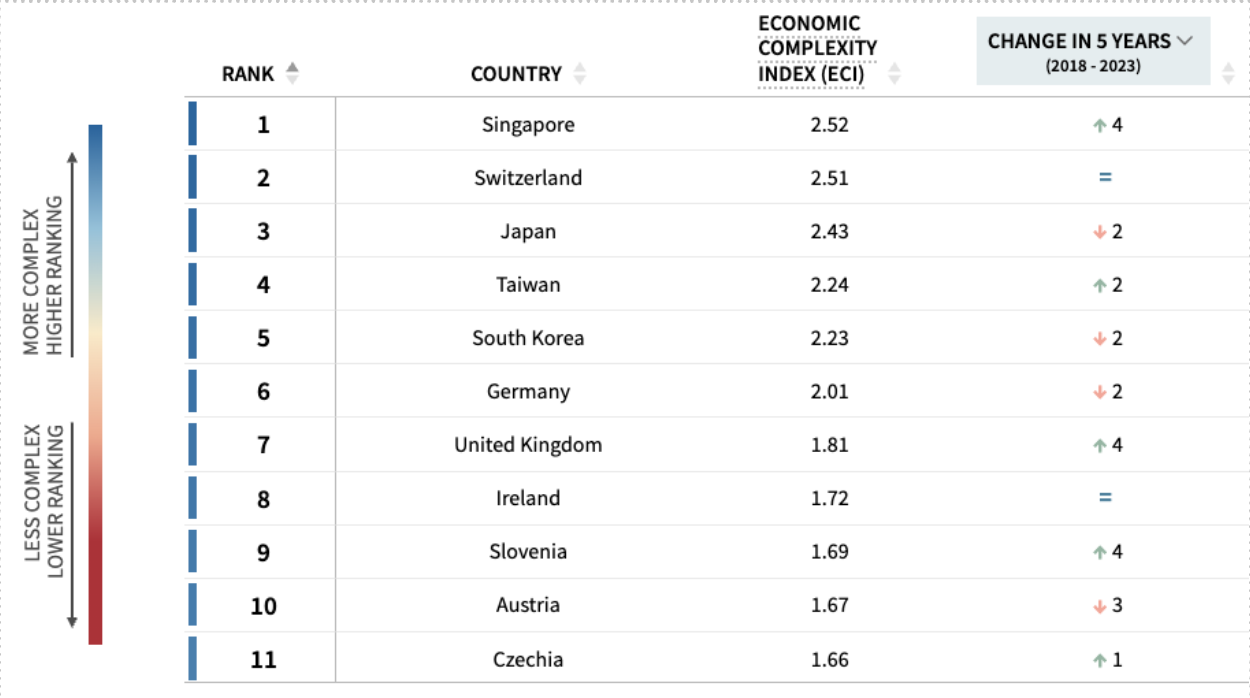Image resolution: width=1250 pixels, height=698 pixels.
Task: Click the RANK column sort arrows icon
Action: coord(292,73)
